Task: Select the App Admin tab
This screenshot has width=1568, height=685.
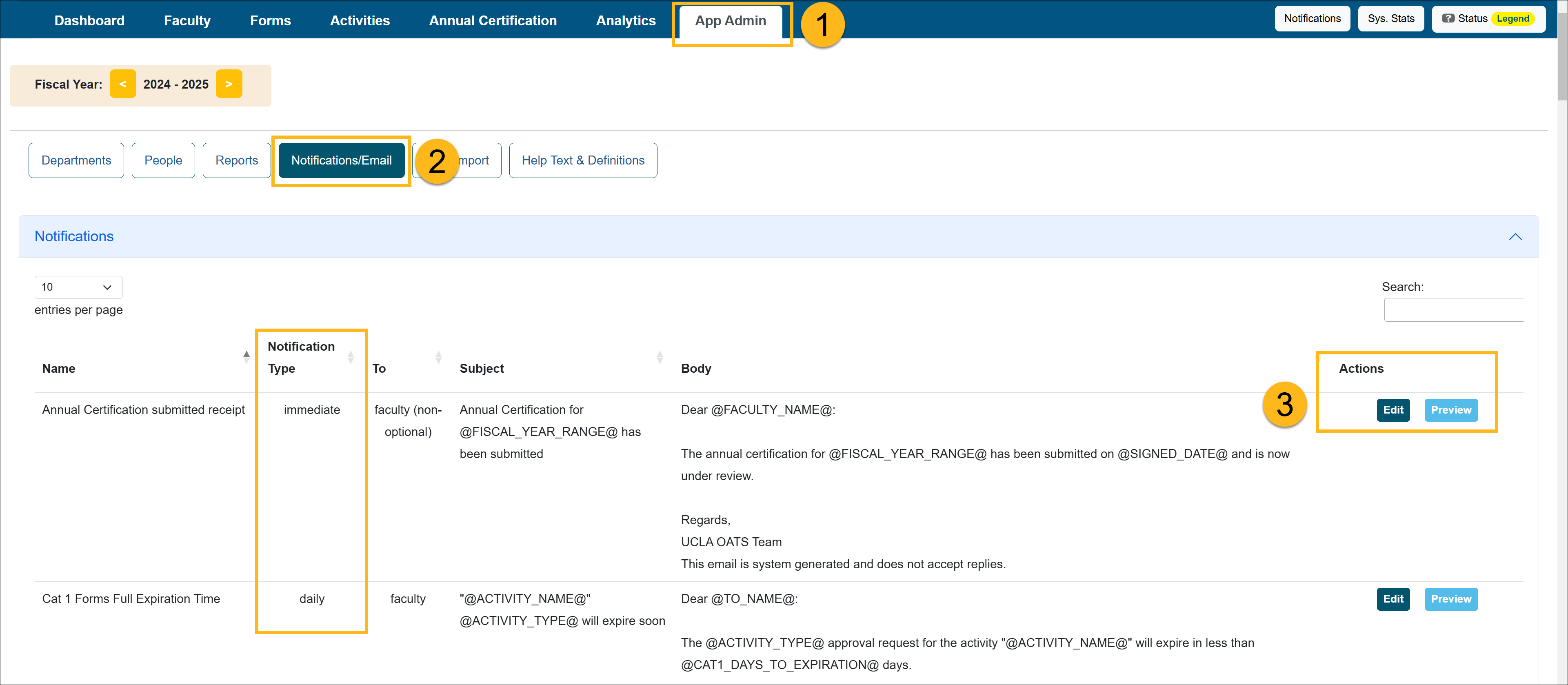Action: point(731,21)
